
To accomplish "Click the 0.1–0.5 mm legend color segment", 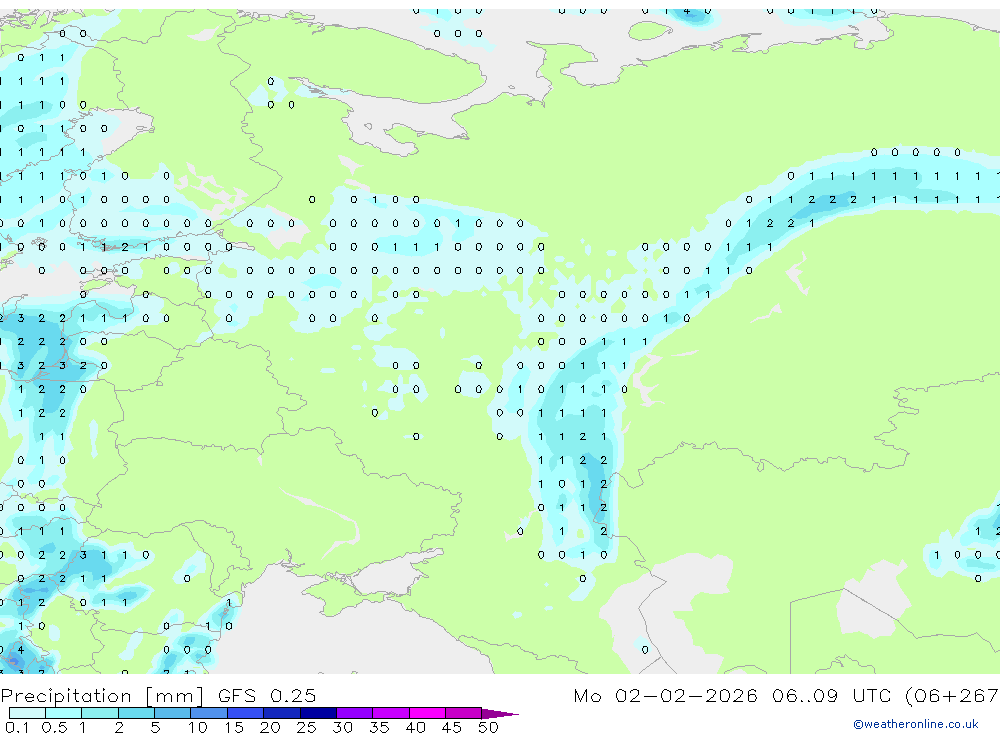I will coord(27,713).
